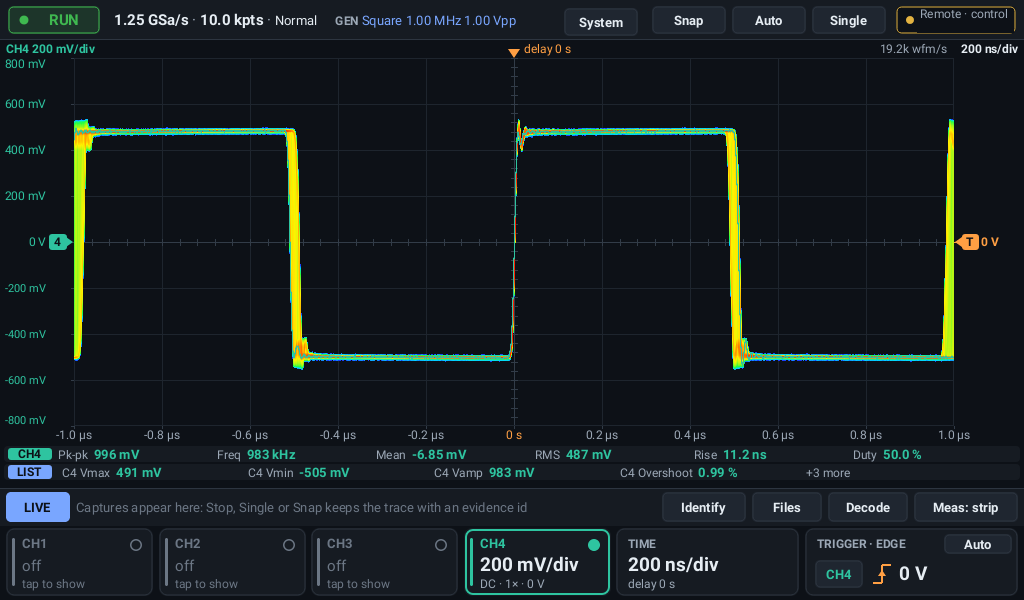Select the LIST measurement row badge
Viewport: 1024px width, 600px height.
29,472
